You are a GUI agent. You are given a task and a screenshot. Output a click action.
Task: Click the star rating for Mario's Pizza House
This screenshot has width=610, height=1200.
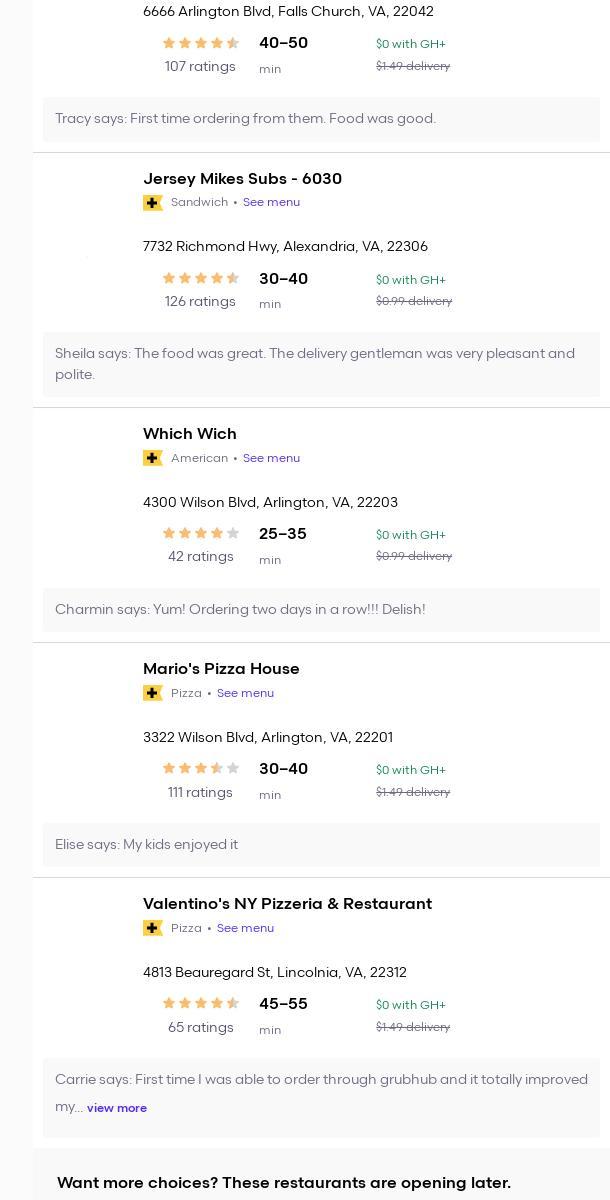200,769
